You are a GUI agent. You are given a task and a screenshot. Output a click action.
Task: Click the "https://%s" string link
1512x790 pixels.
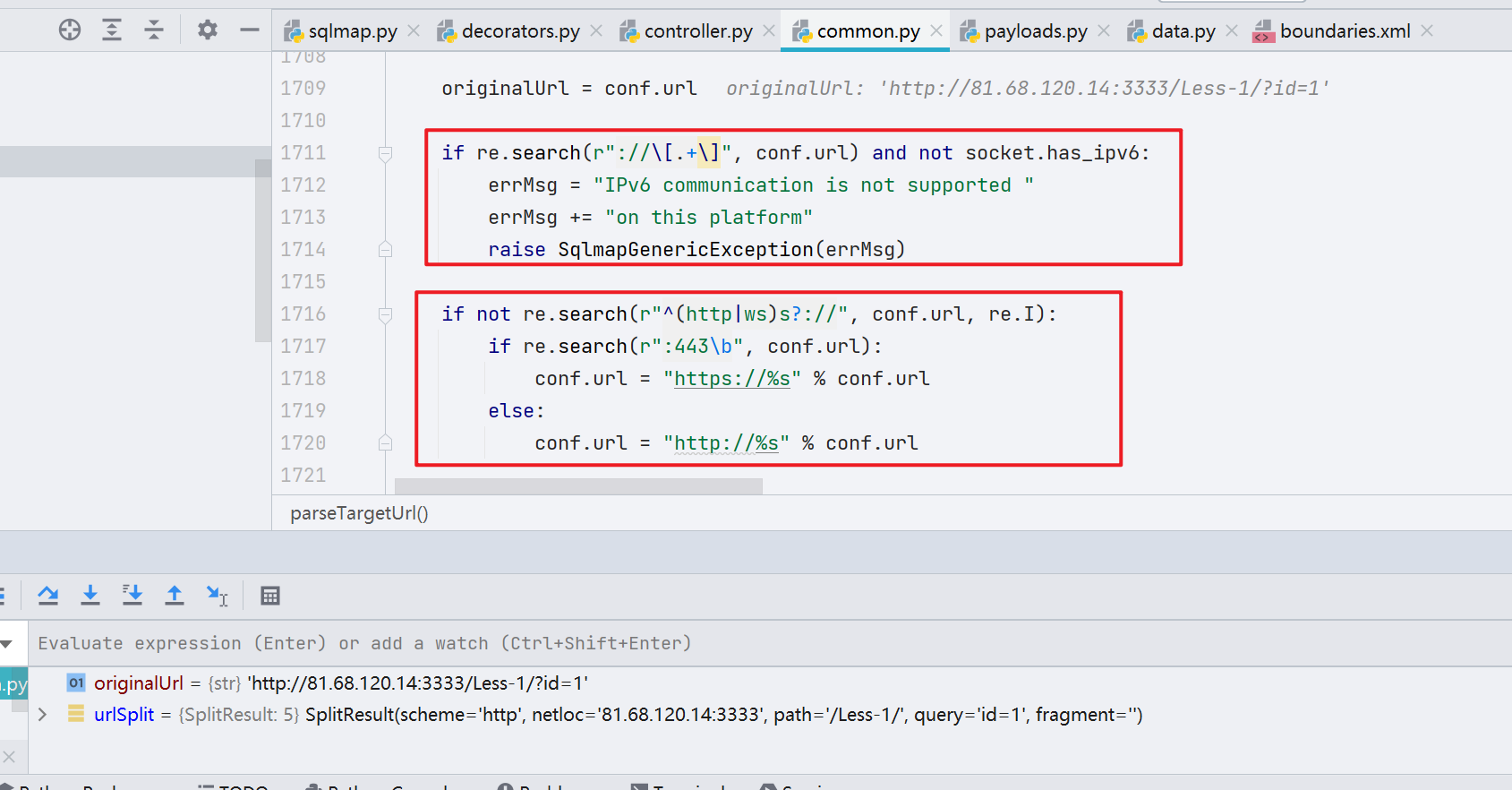[732, 379]
